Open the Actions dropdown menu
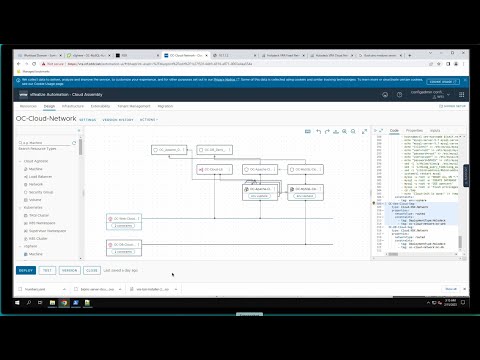Image resolution: width=480 pixels, height=360 pixels. [x=149, y=119]
